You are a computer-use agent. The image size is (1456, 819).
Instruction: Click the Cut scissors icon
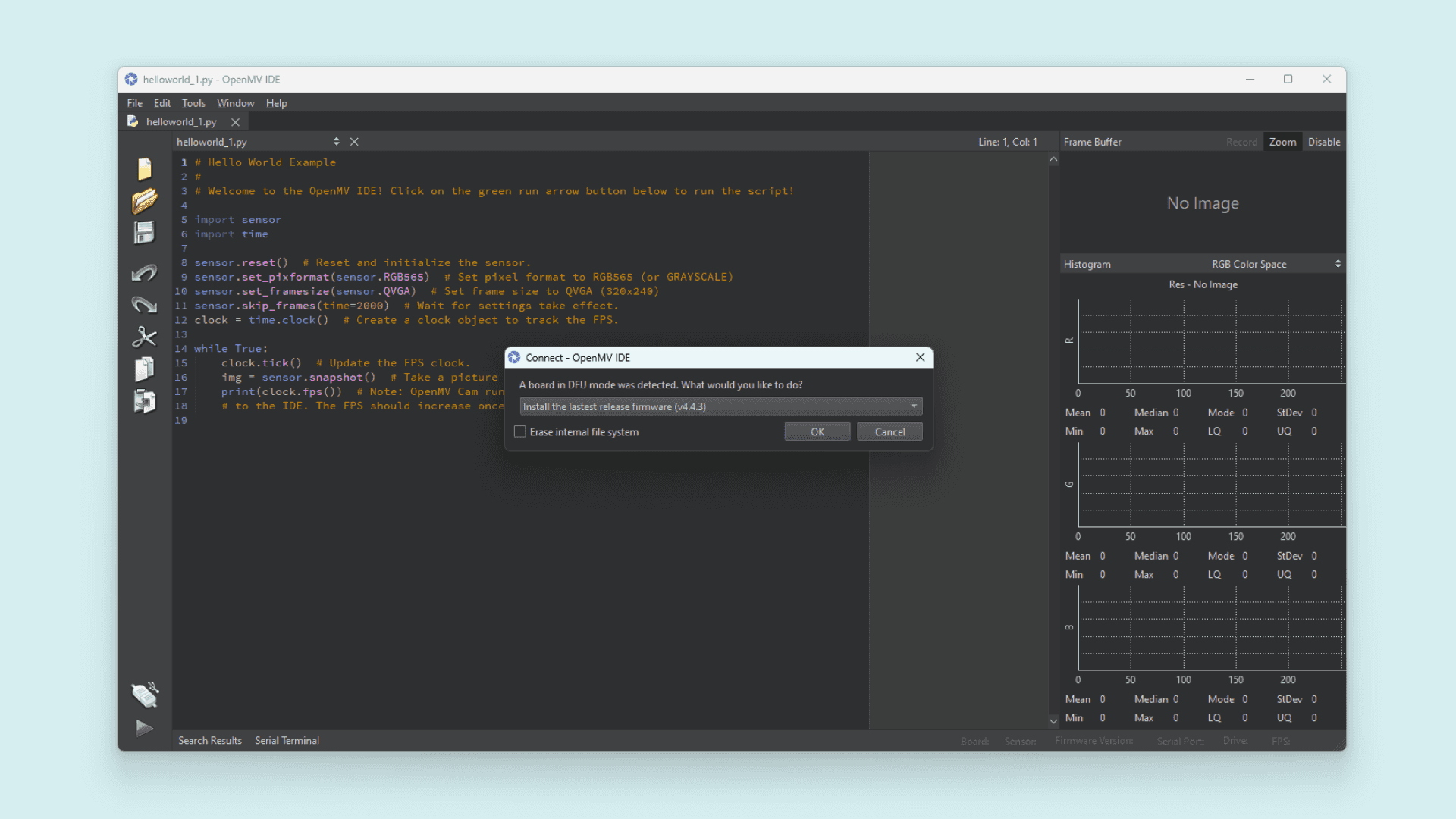pyautogui.click(x=144, y=337)
